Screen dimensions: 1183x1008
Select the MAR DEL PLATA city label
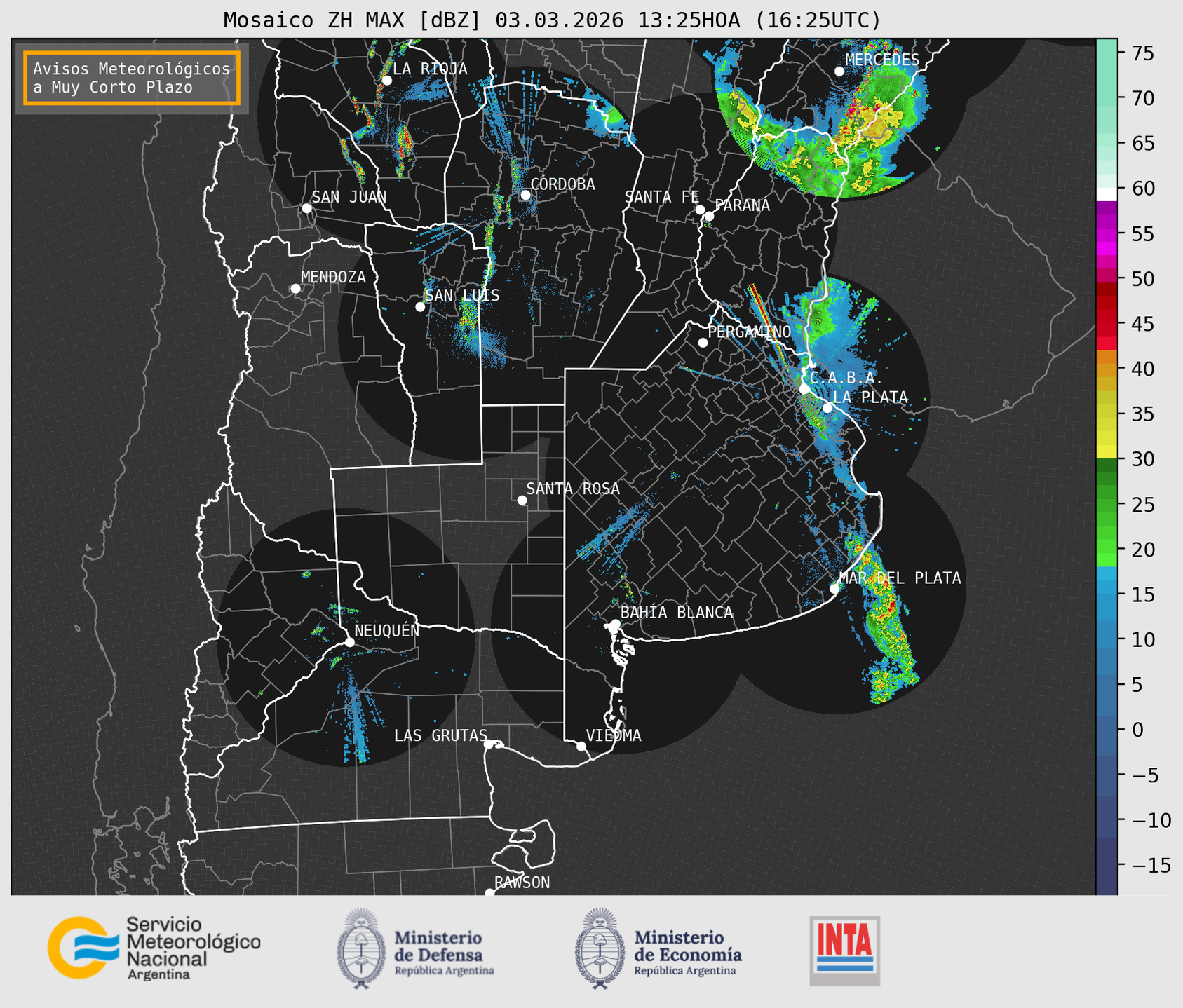tap(900, 578)
